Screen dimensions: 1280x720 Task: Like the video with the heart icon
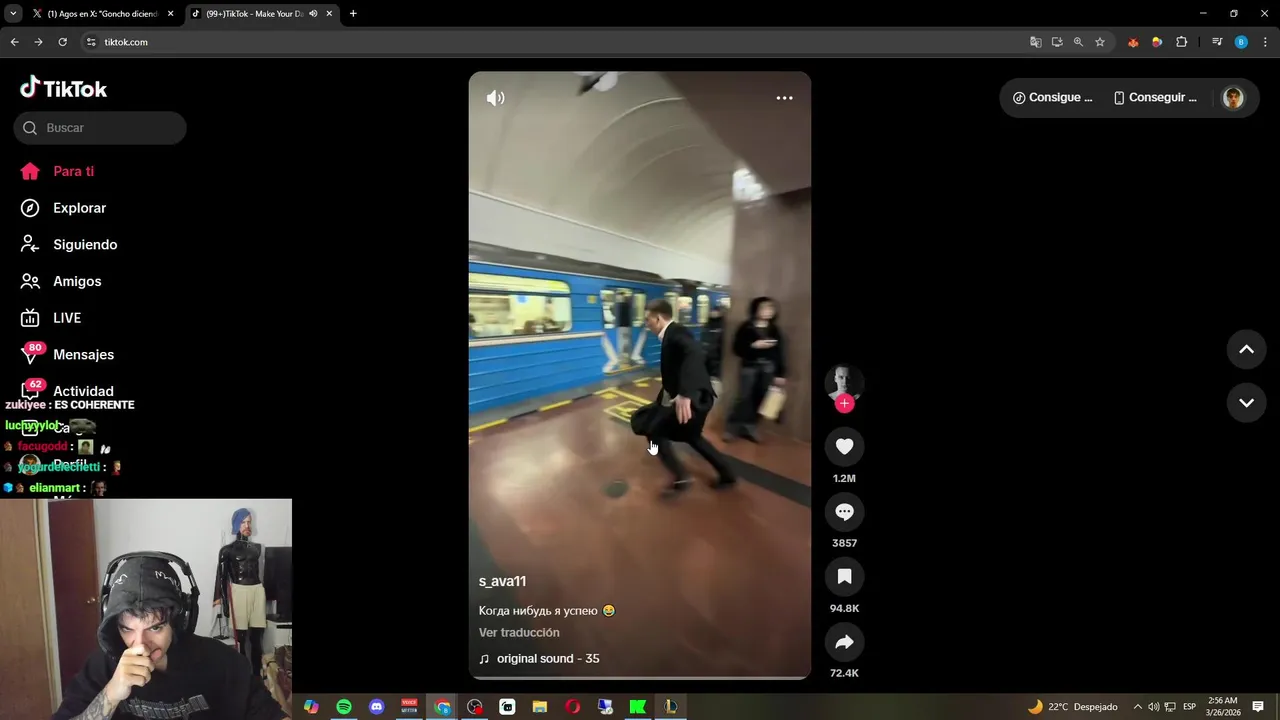[844, 447]
